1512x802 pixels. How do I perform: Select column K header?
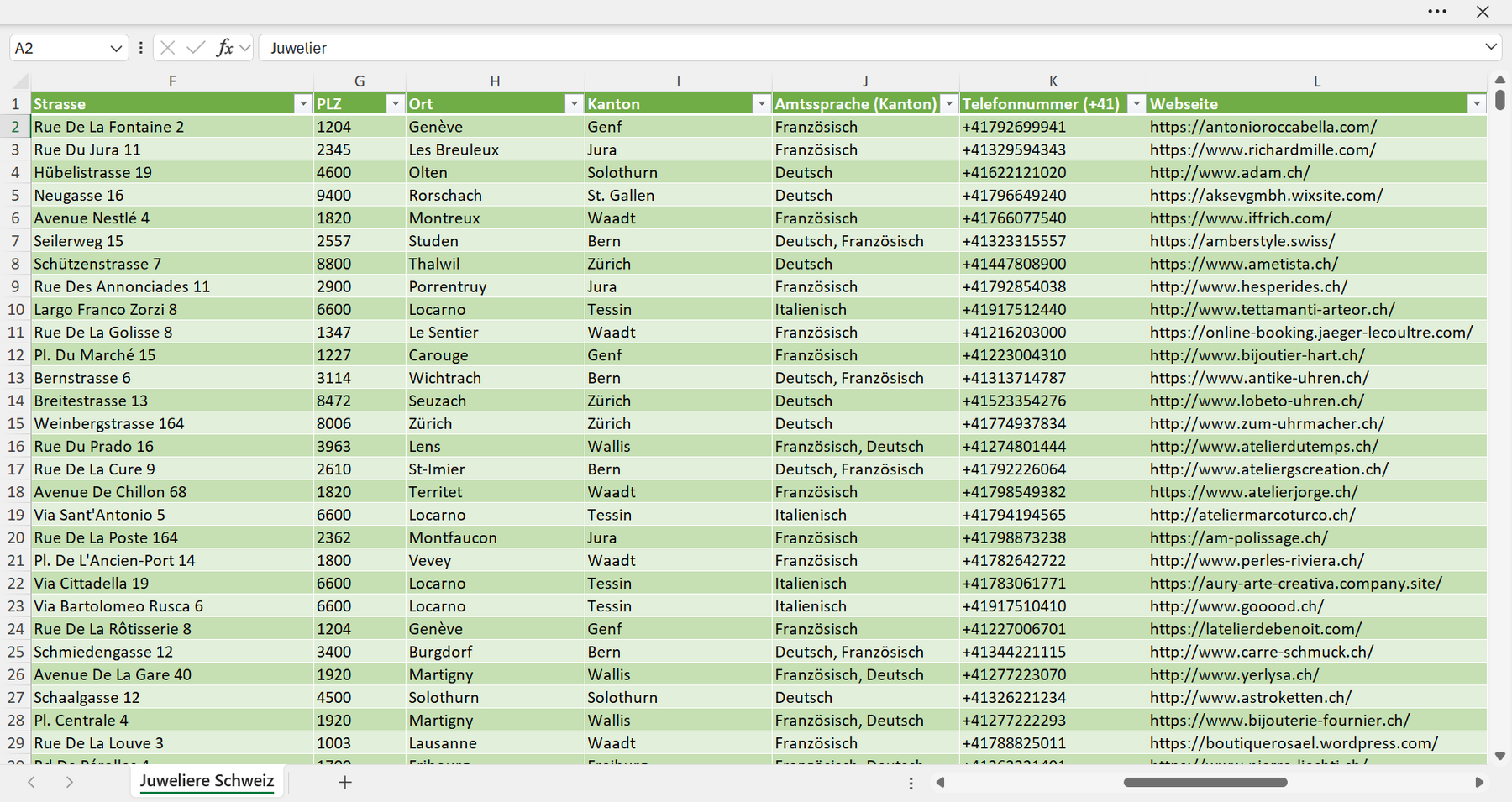pos(1053,81)
